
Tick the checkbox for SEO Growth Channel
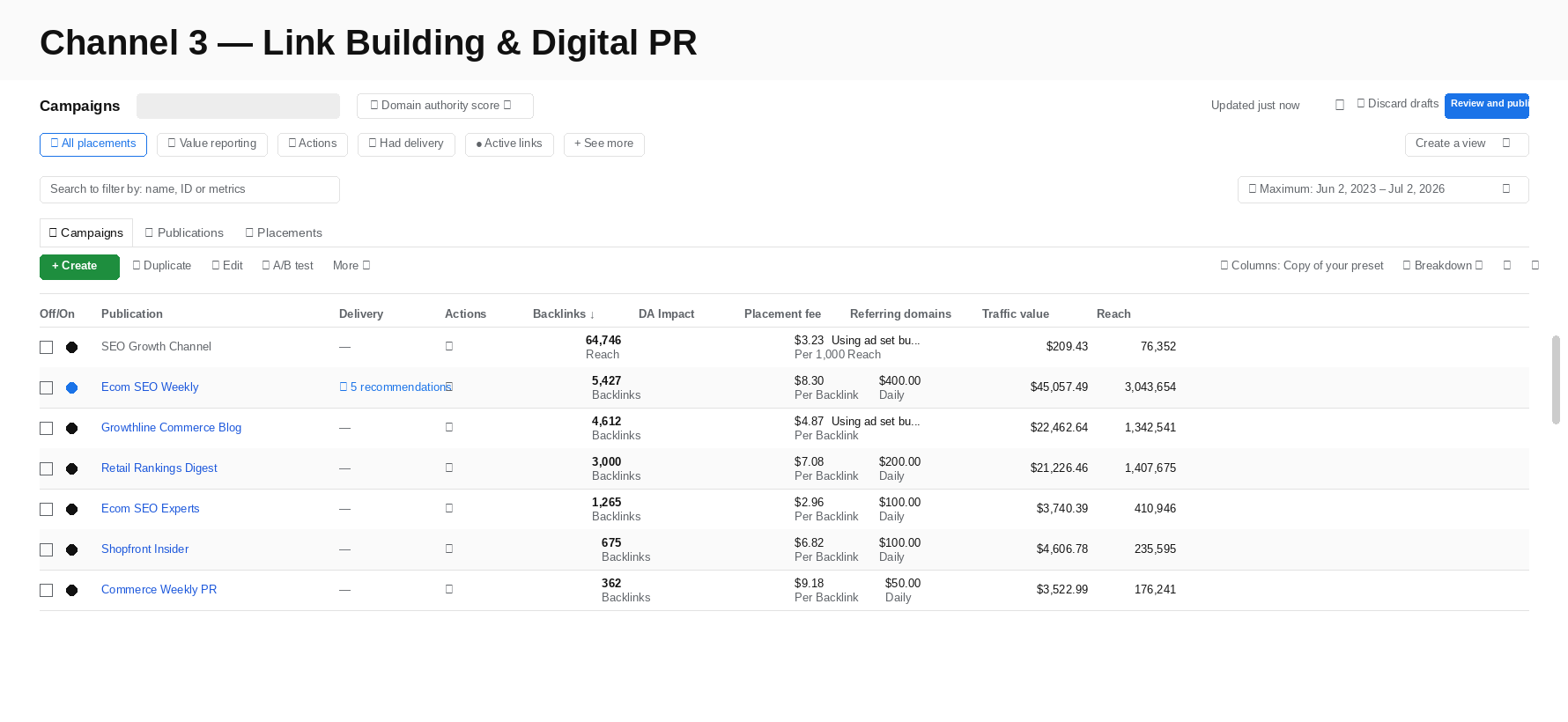(47, 348)
